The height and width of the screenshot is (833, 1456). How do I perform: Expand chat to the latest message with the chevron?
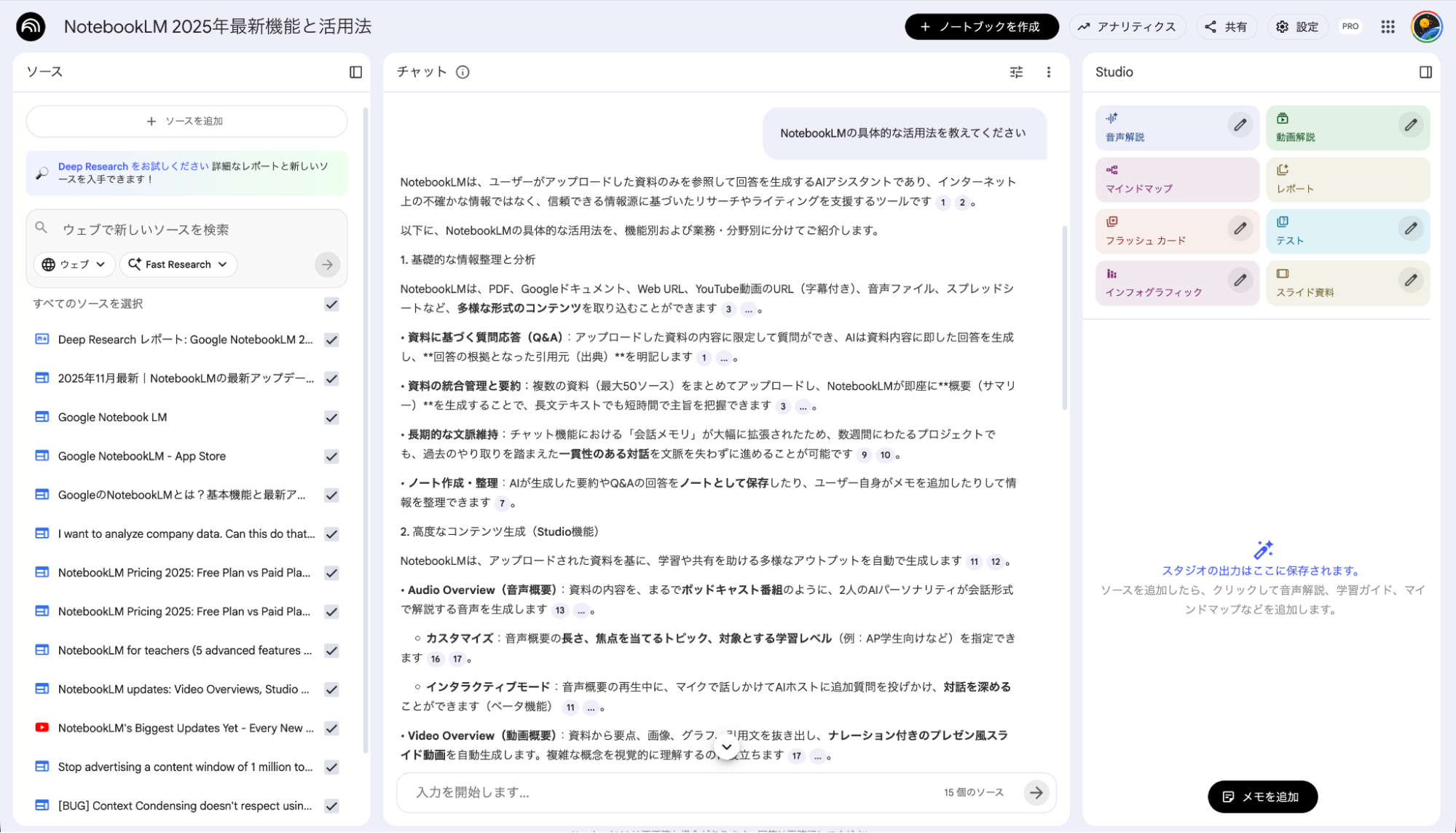pyautogui.click(x=726, y=747)
